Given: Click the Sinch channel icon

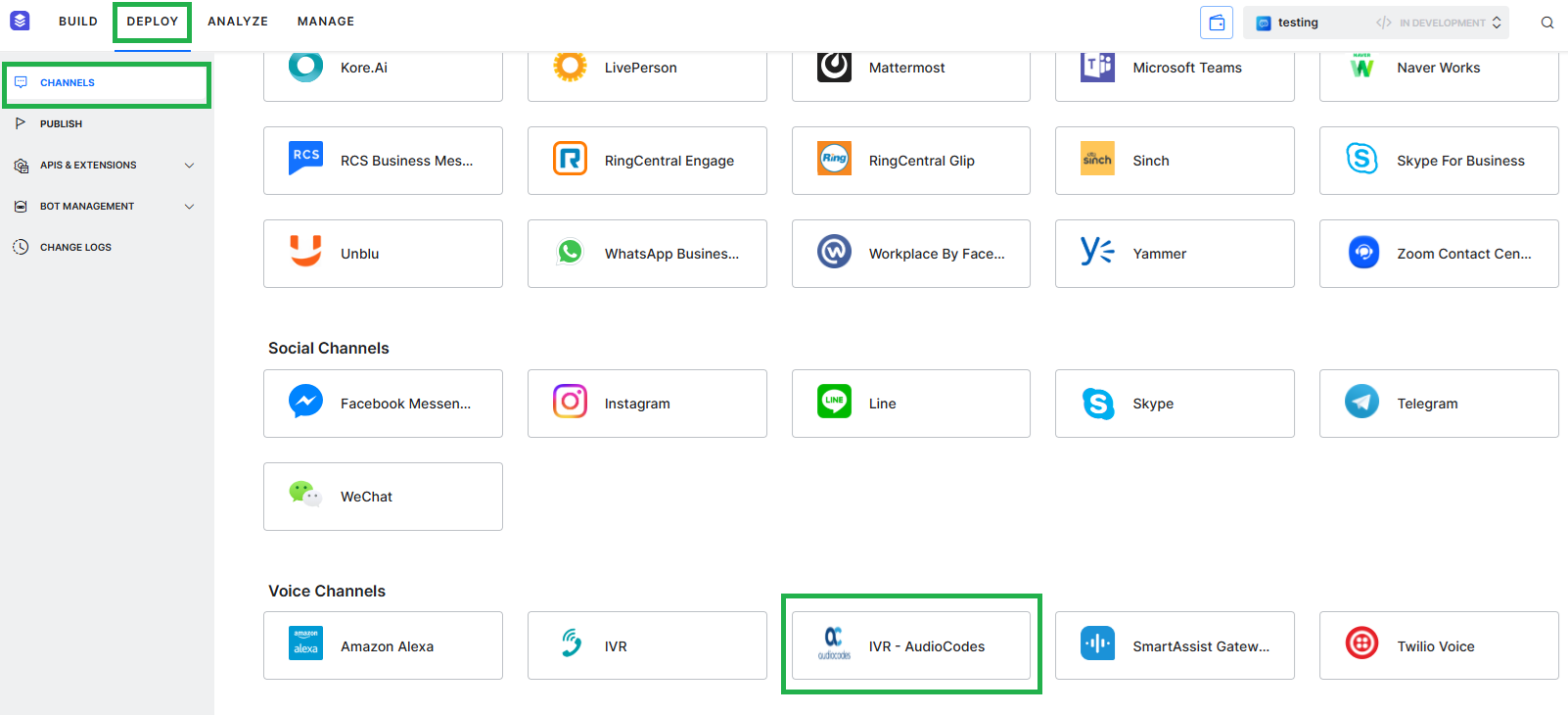Looking at the screenshot, I should (1097, 159).
